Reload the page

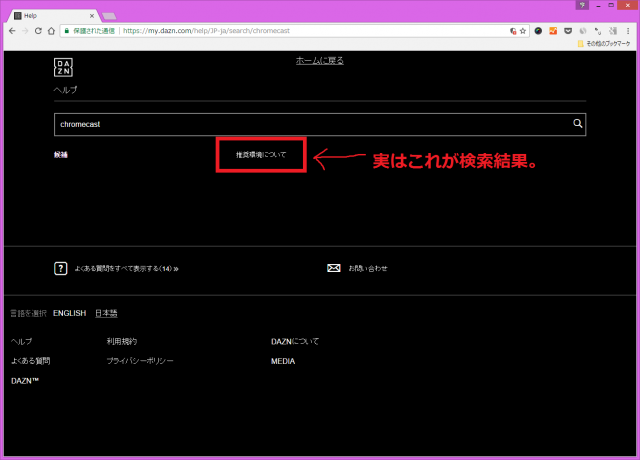(38, 31)
